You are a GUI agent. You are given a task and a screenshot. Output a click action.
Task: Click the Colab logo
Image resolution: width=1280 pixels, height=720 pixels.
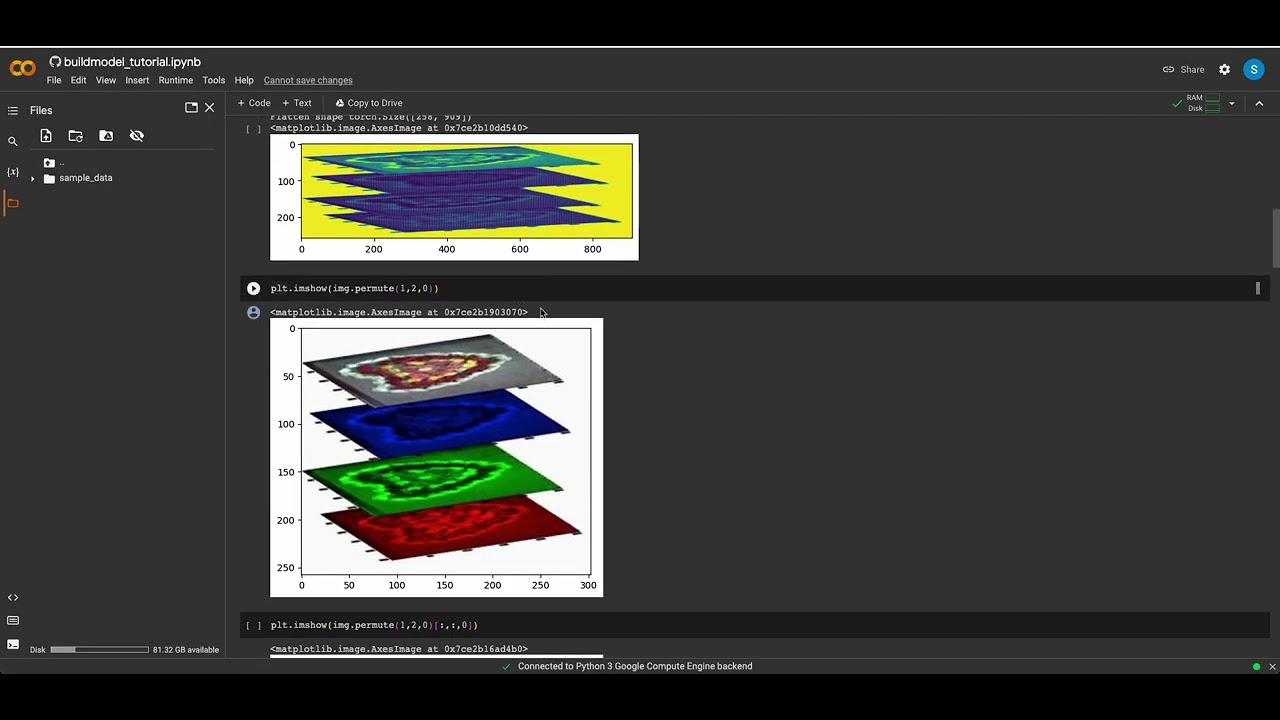23,68
